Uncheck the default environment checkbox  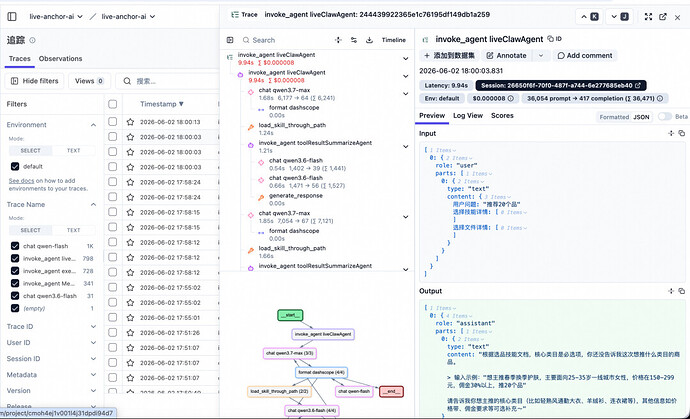15,166
